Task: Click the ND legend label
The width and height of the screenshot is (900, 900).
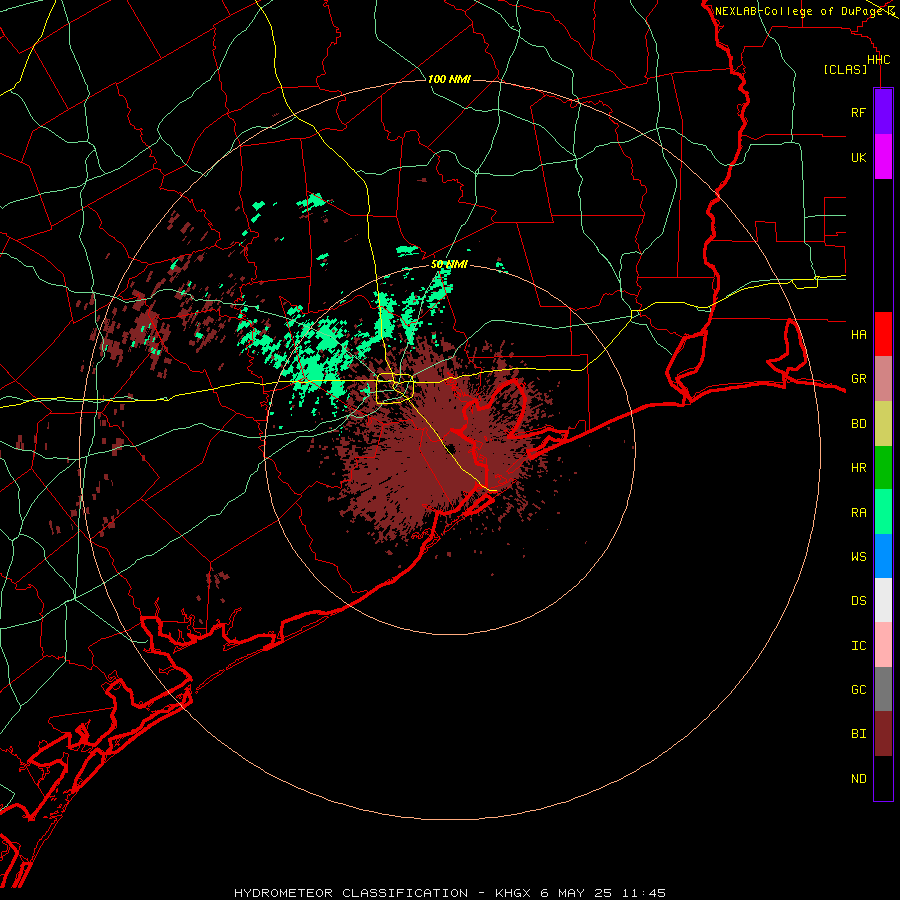Action: click(859, 779)
